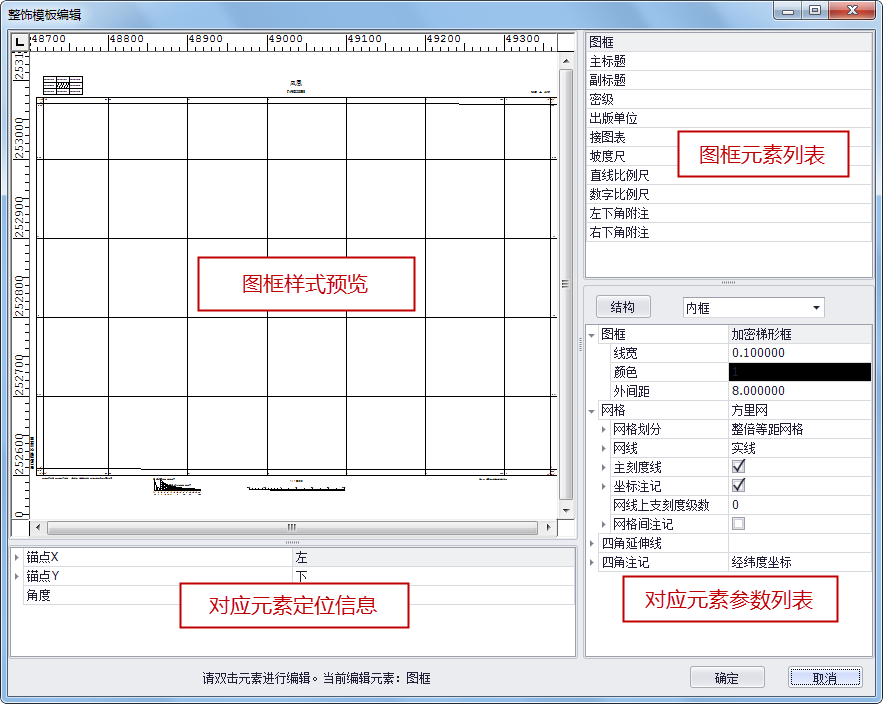Screen dimensions: 883x704
Task: Select 主标题 in the element list
Action: pos(608,62)
